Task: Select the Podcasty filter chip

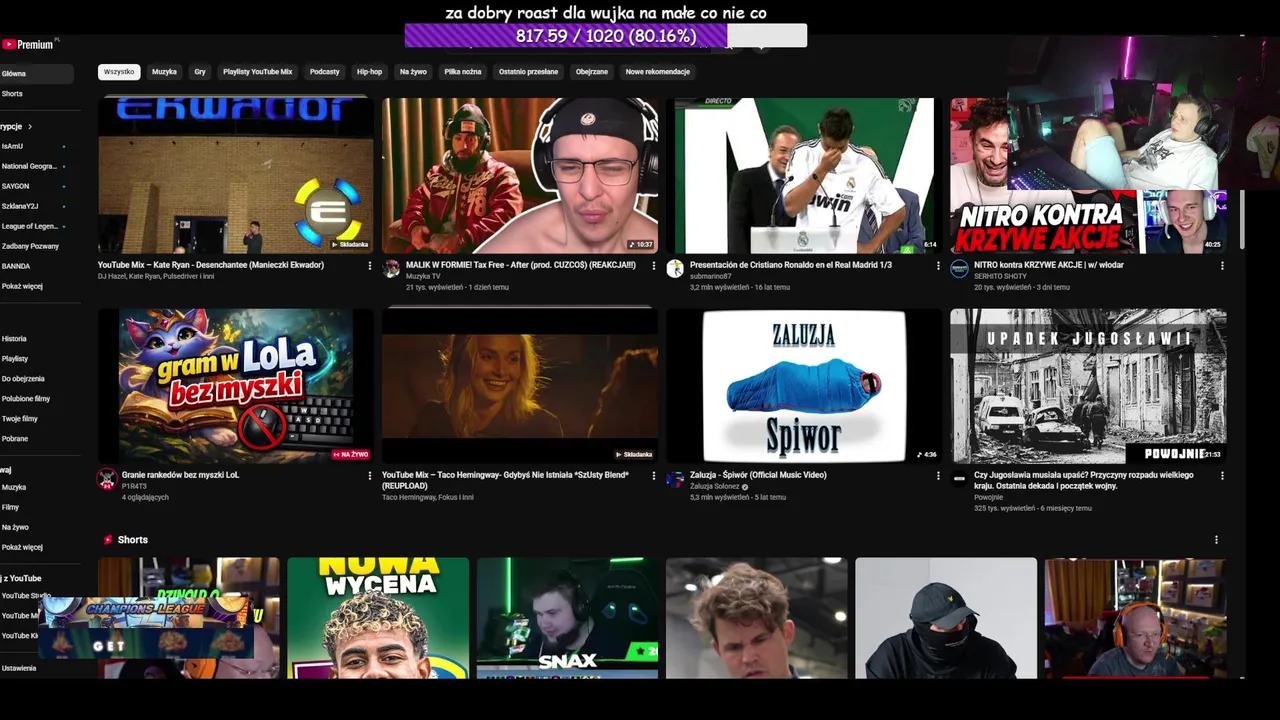Action: tap(325, 72)
